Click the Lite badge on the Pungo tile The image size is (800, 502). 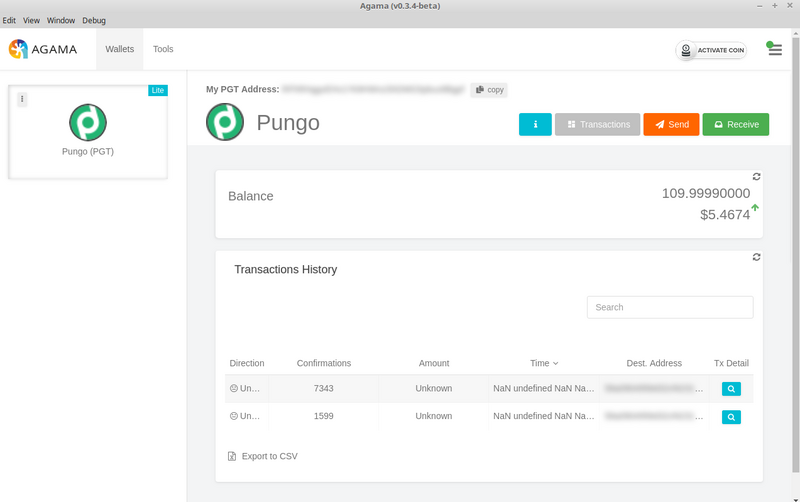(158, 90)
